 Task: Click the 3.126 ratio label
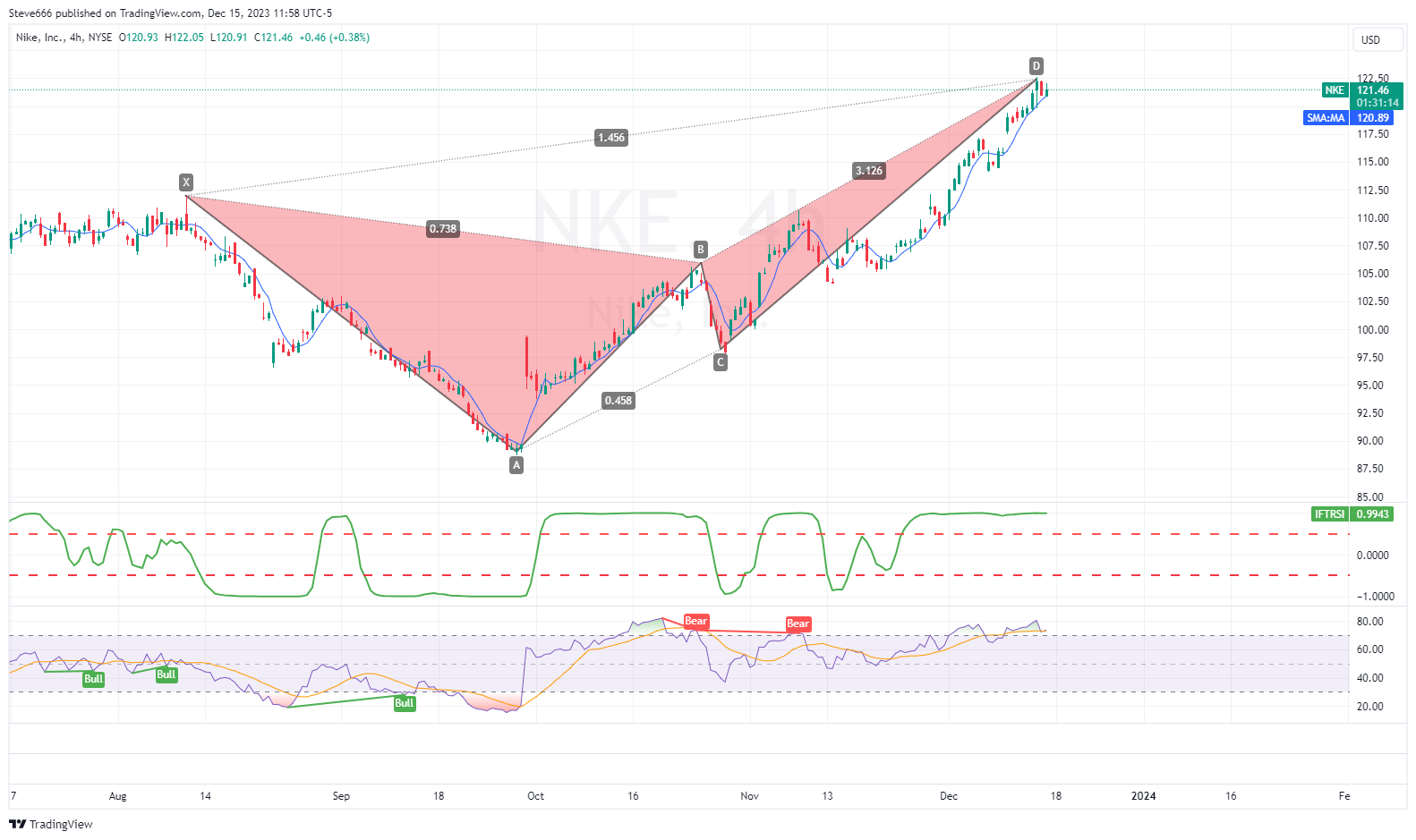(x=869, y=171)
